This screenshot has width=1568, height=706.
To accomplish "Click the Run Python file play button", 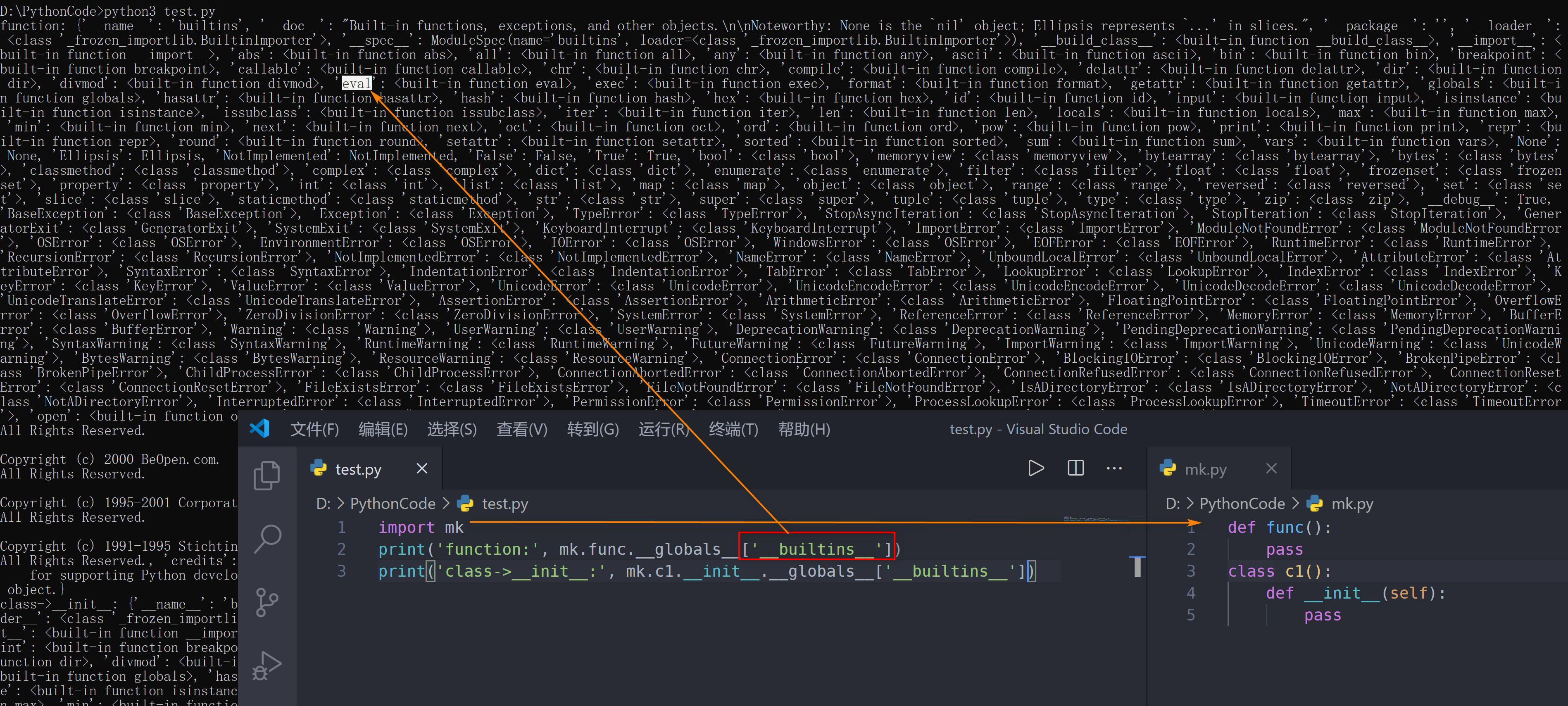I will (1036, 468).
